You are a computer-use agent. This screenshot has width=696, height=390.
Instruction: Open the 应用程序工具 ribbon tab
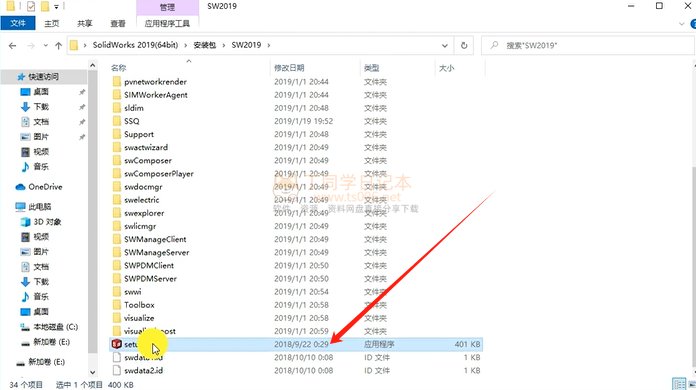[167, 24]
